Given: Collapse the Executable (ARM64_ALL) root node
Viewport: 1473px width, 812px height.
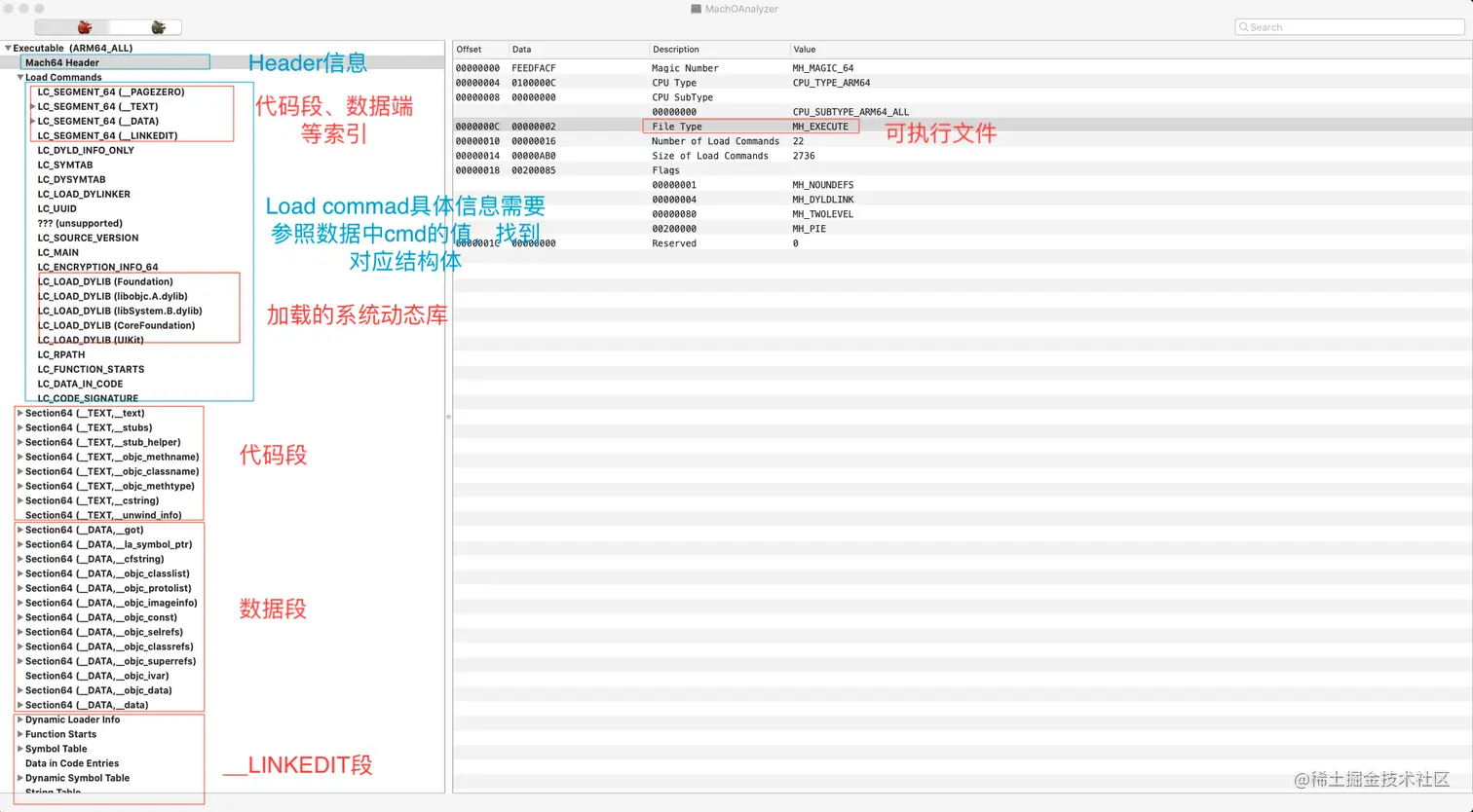Looking at the screenshot, I should coord(8,48).
